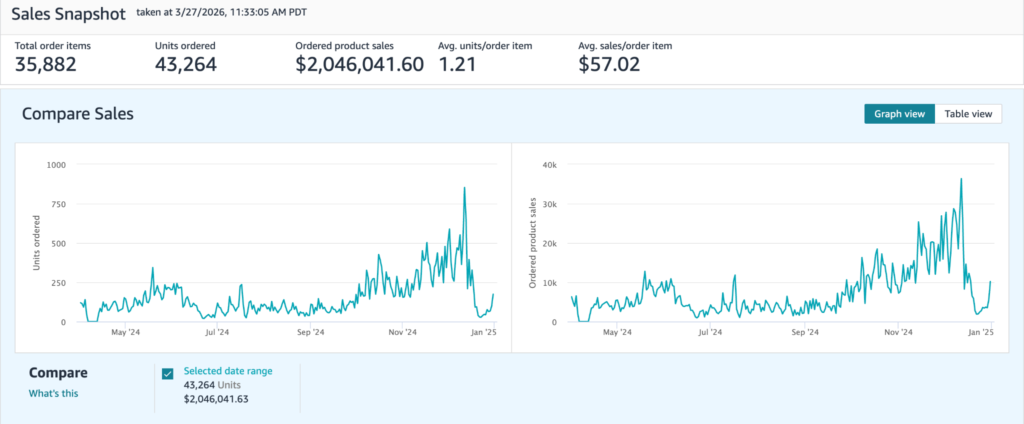Select the Avg. units/order item value 1.21
The image size is (1024, 424).
point(460,65)
